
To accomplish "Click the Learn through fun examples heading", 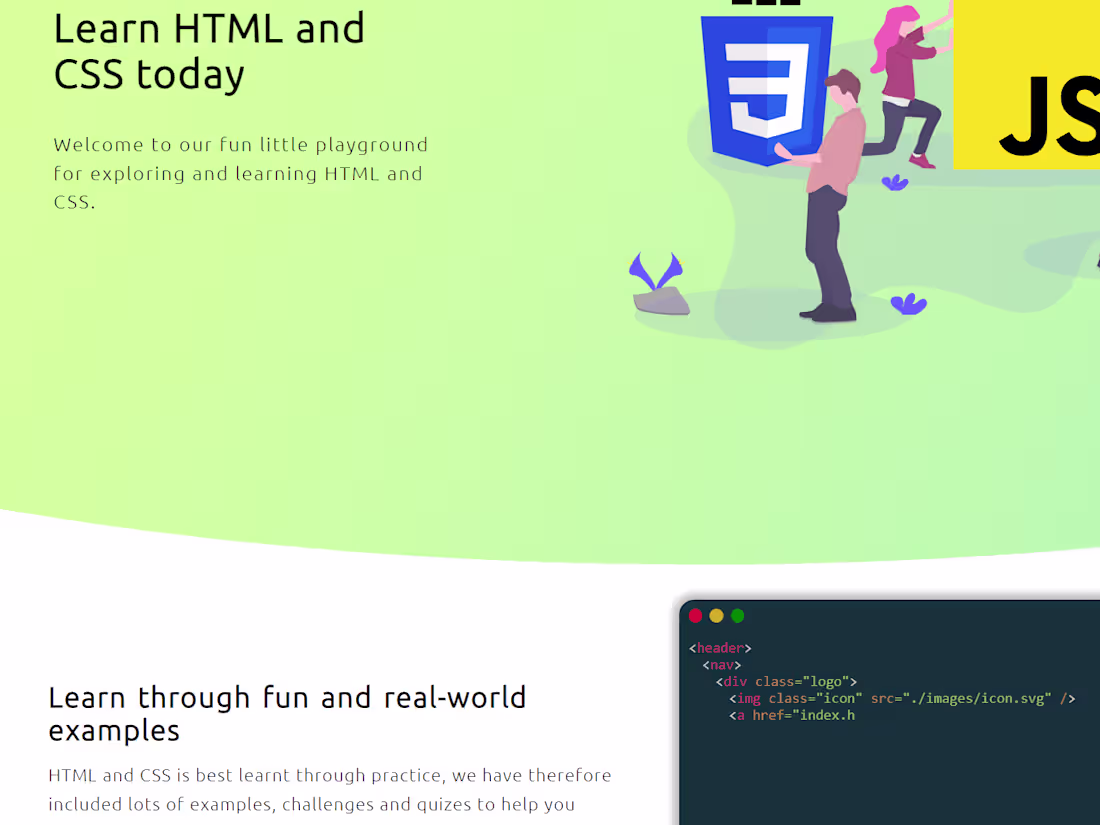I will pos(287,714).
